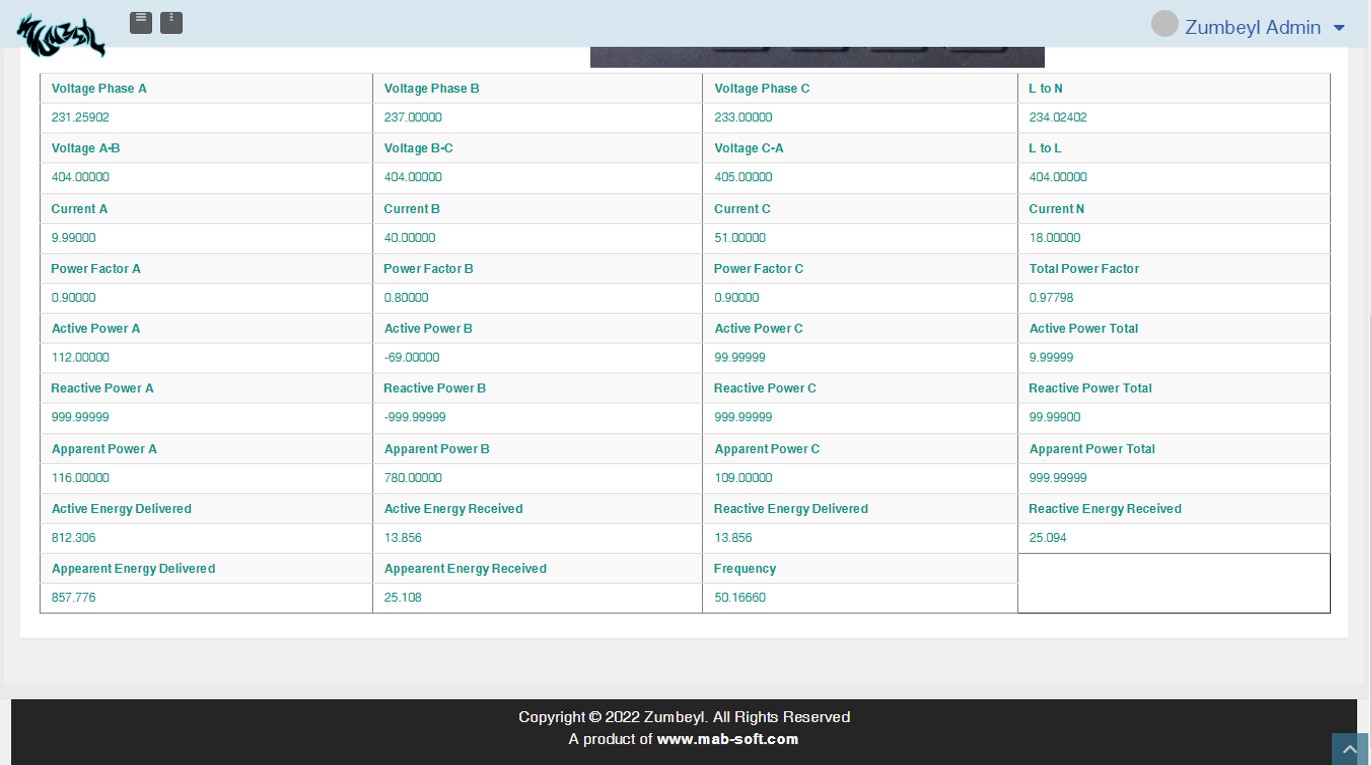
Task: Click the hamburger menu icon in header
Action: (141, 22)
